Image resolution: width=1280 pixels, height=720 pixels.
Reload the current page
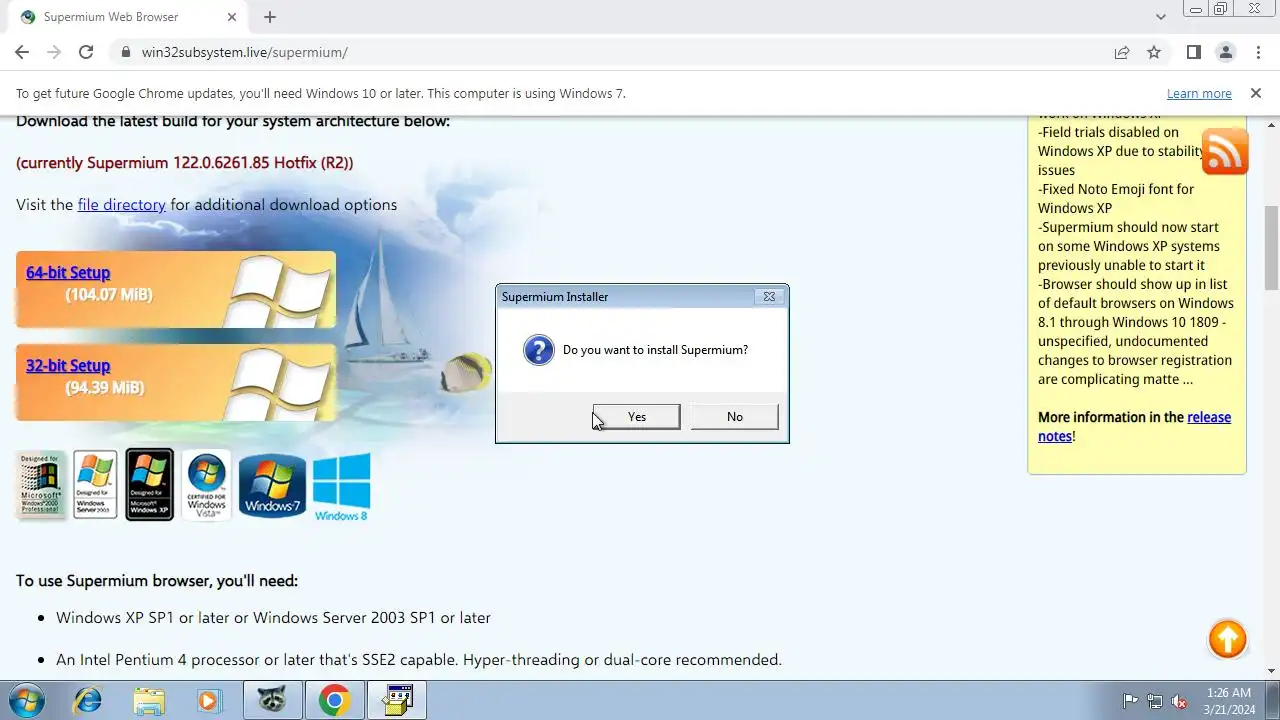(x=86, y=52)
